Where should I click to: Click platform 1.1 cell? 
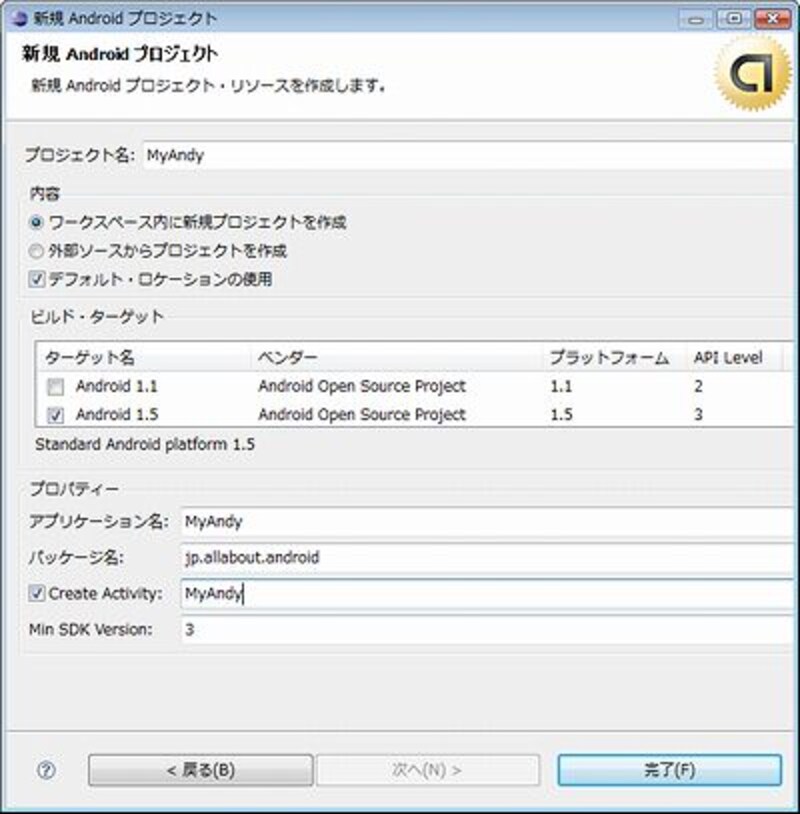[561, 386]
